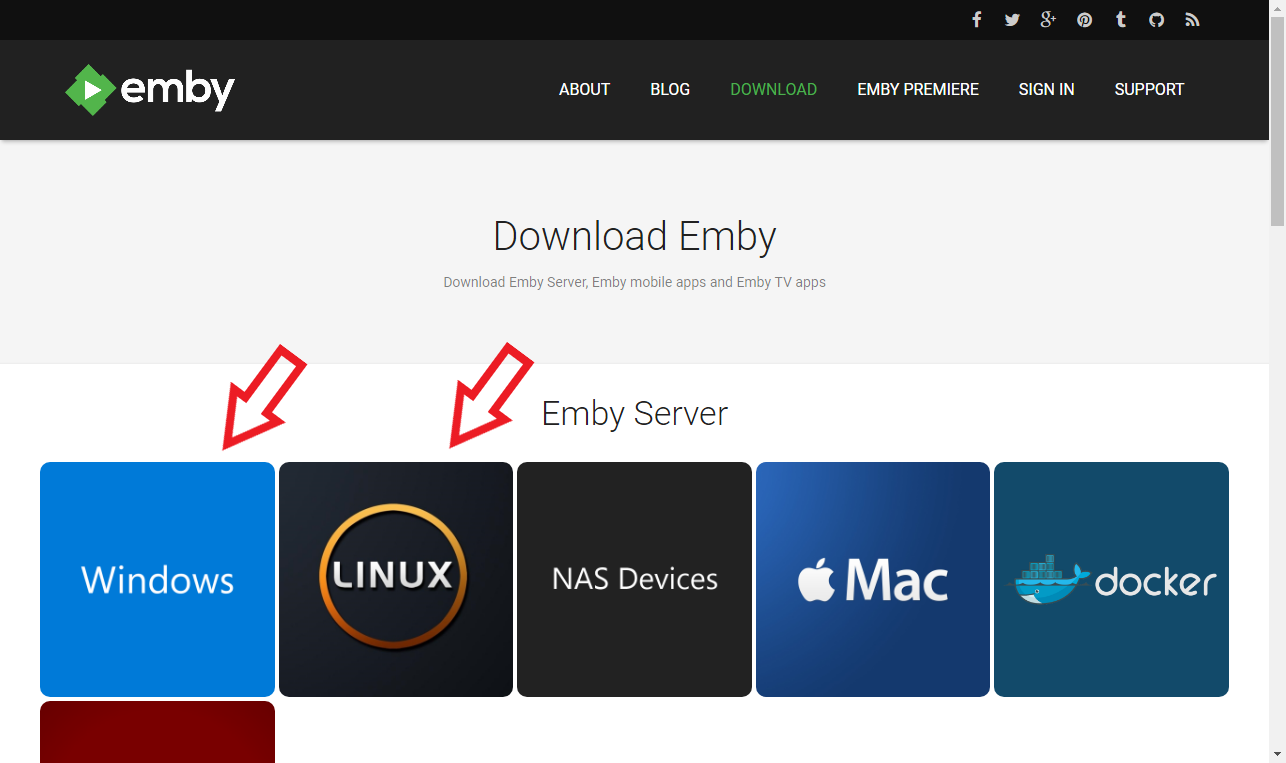Open Emby's Twitter page icon
Screen dimensions: 1286x763
pos(1012,20)
